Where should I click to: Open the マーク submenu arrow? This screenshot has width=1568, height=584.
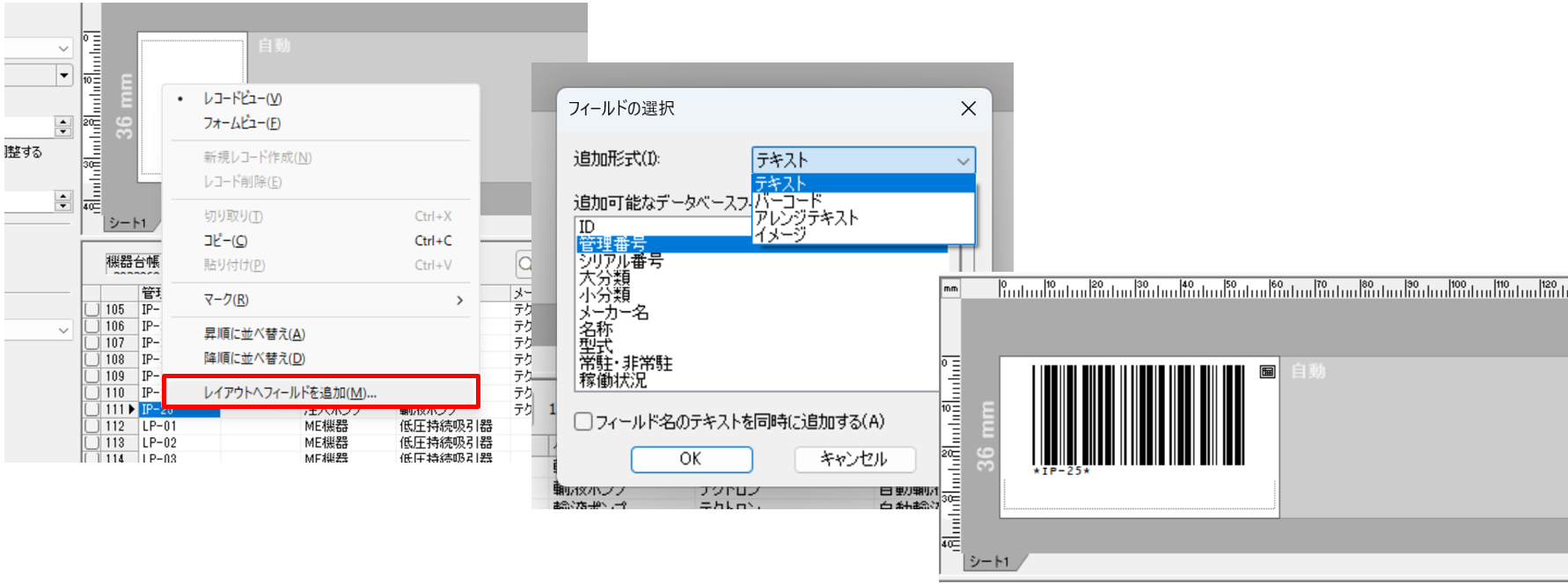tap(459, 300)
